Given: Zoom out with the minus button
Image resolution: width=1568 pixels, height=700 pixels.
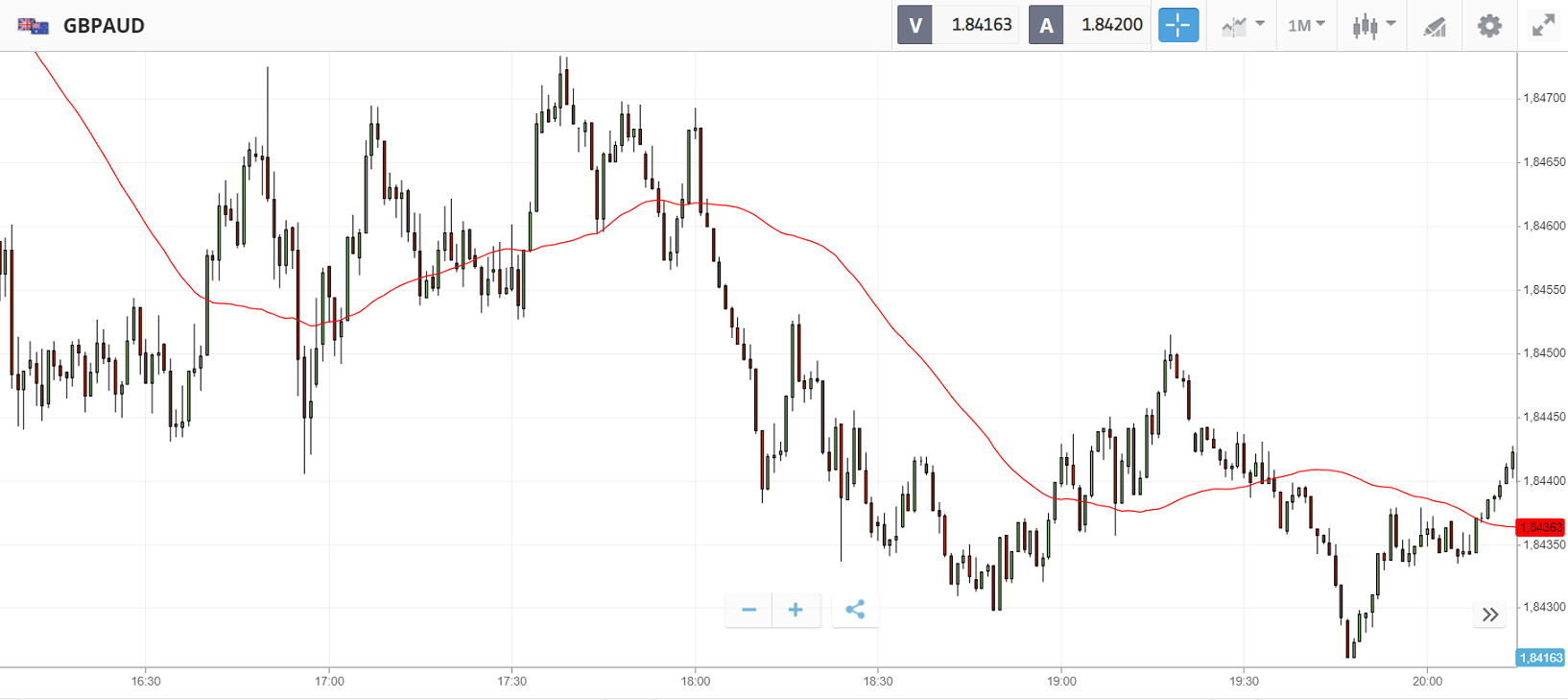Looking at the screenshot, I should click(x=749, y=610).
